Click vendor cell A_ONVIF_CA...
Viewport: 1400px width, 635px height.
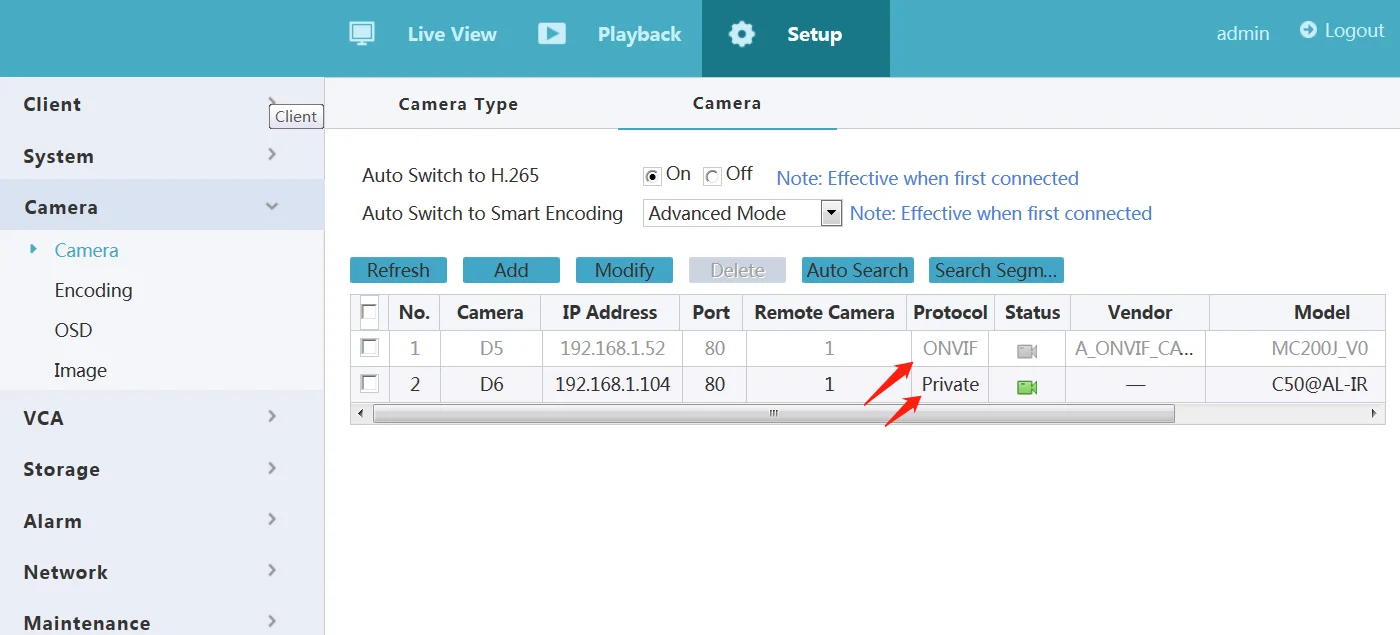1135,349
